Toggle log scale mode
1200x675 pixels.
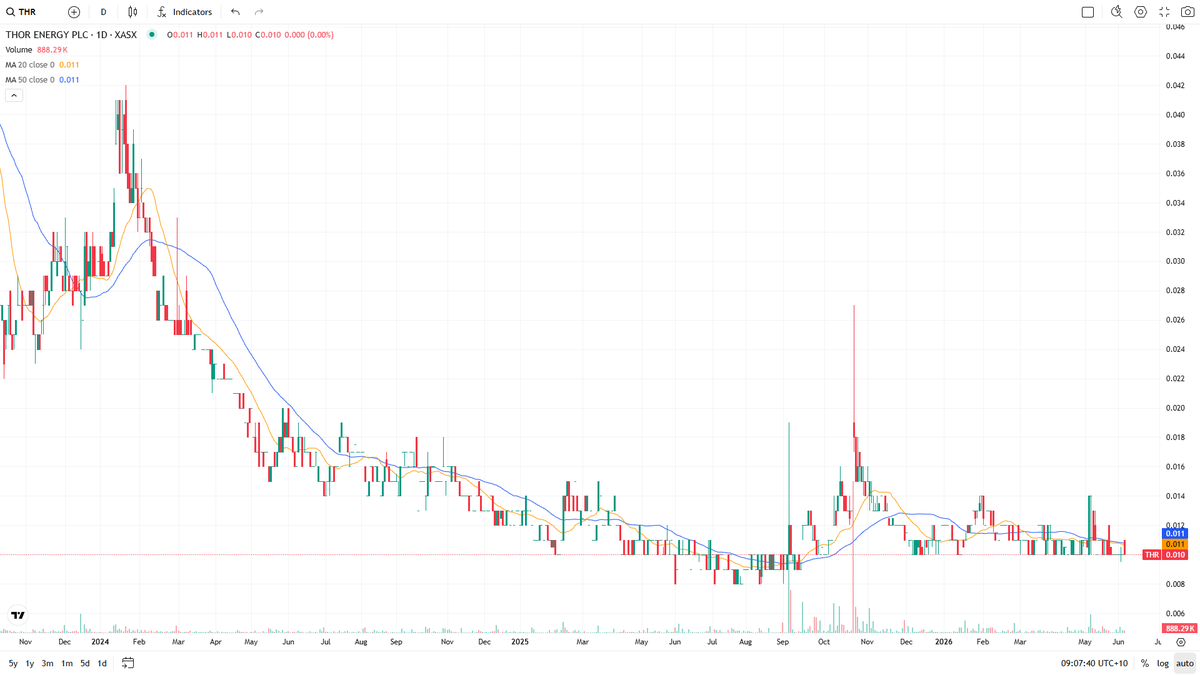(1163, 663)
